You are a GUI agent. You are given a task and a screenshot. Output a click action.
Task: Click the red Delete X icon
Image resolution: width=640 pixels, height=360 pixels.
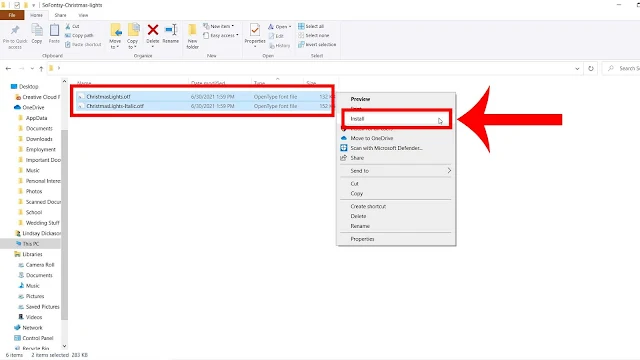pyautogui.click(x=153, y=30)
